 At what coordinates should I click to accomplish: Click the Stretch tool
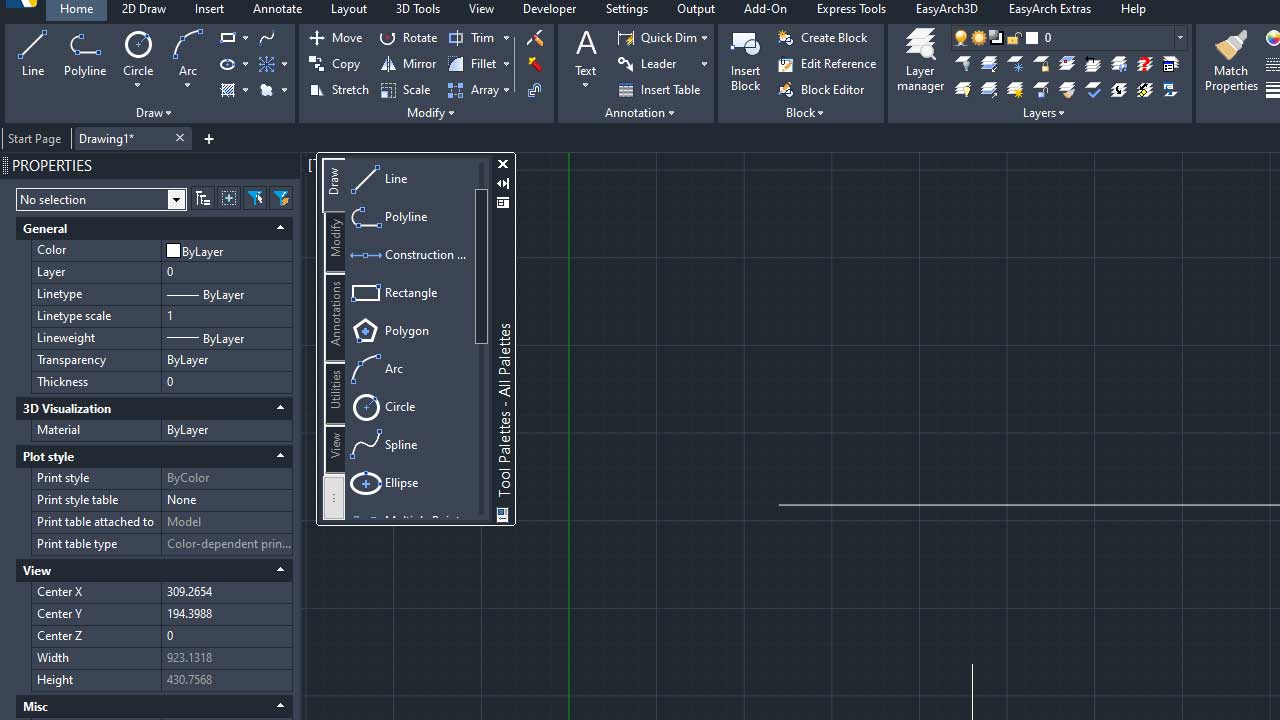(x=339, y=90)
